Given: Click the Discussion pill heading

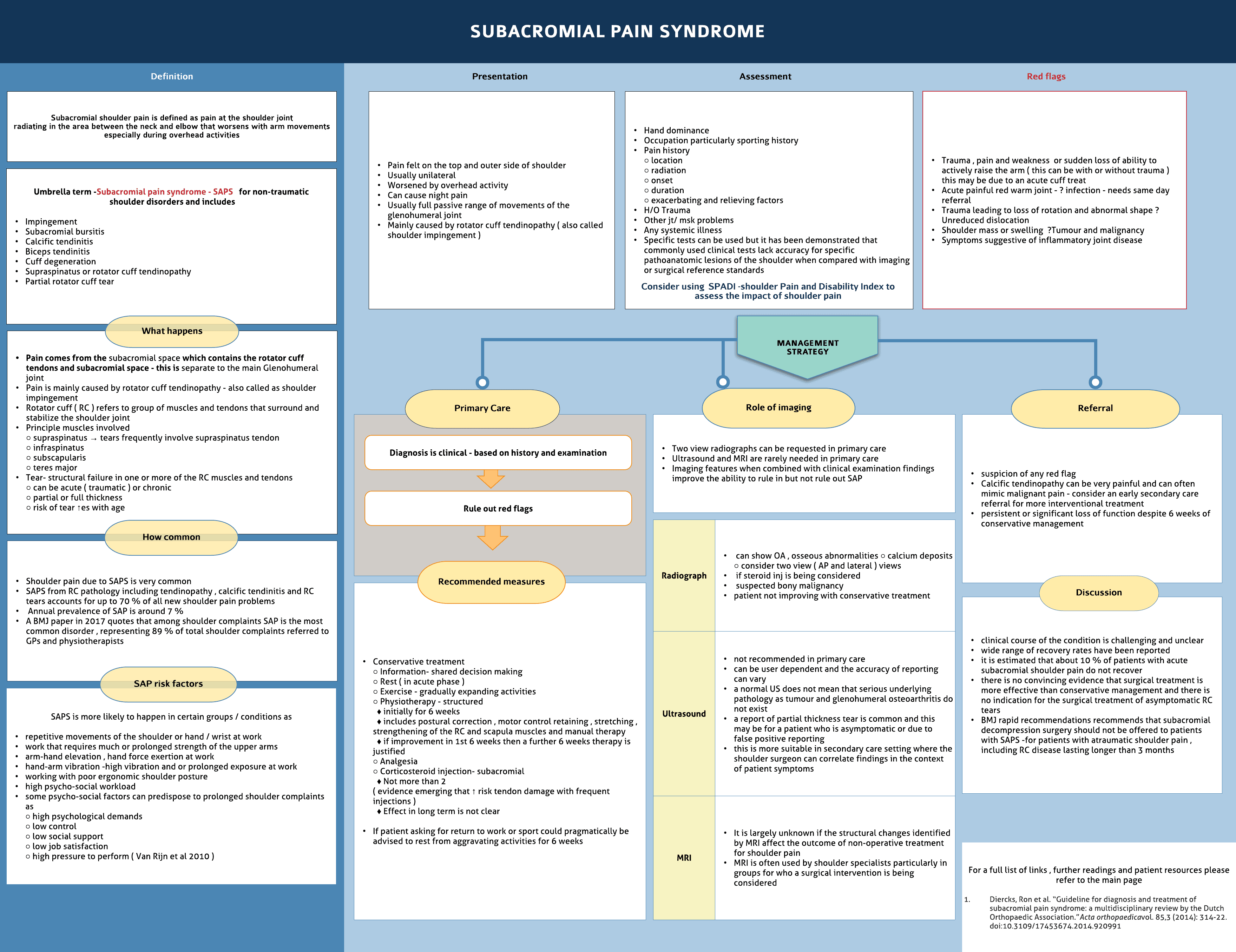Looking at the screenshot, I should (1098, 592).
